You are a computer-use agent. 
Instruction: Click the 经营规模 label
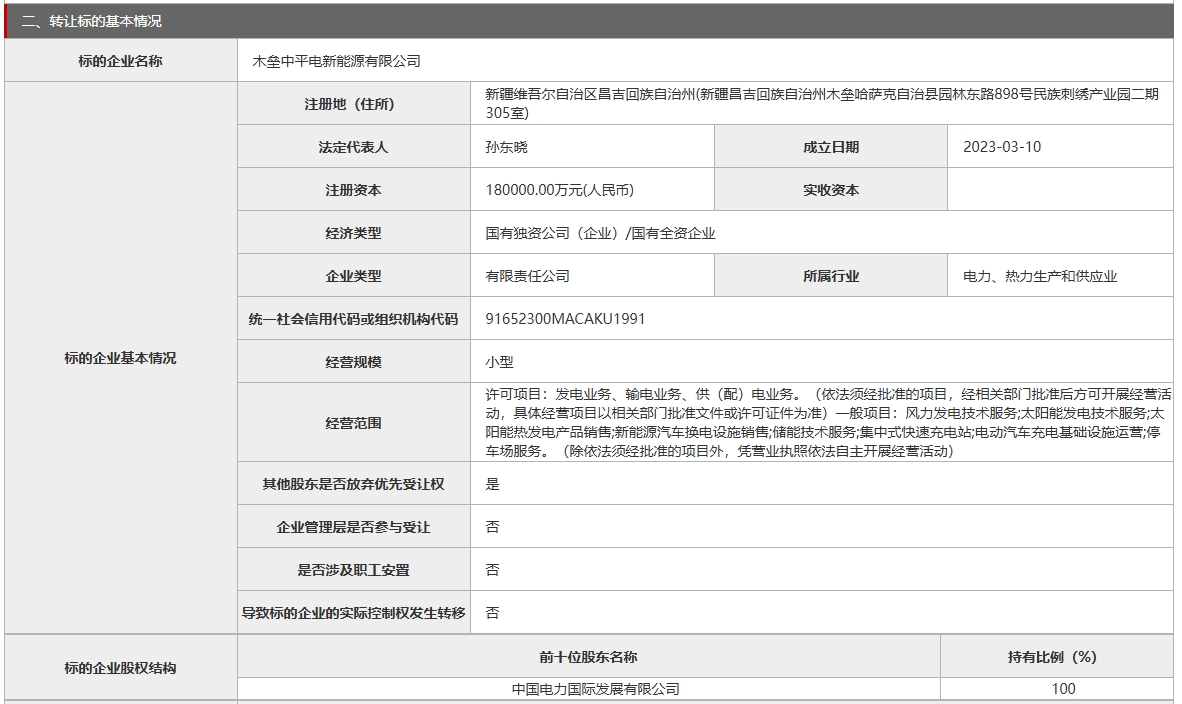point(354,362)
